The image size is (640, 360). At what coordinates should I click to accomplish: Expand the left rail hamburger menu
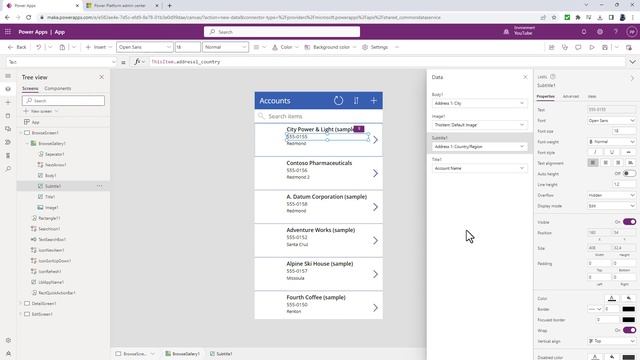(x=8, y=76)
